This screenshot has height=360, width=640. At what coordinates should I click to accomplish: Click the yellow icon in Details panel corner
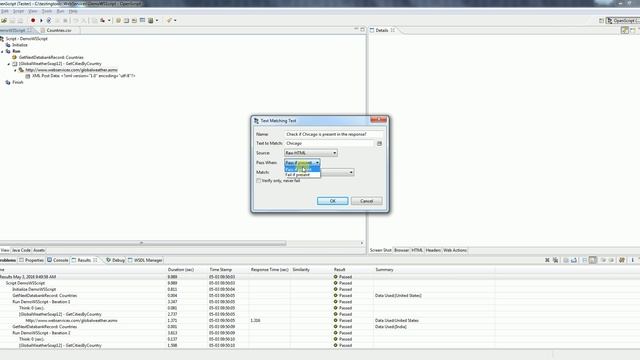pos(624,30)
